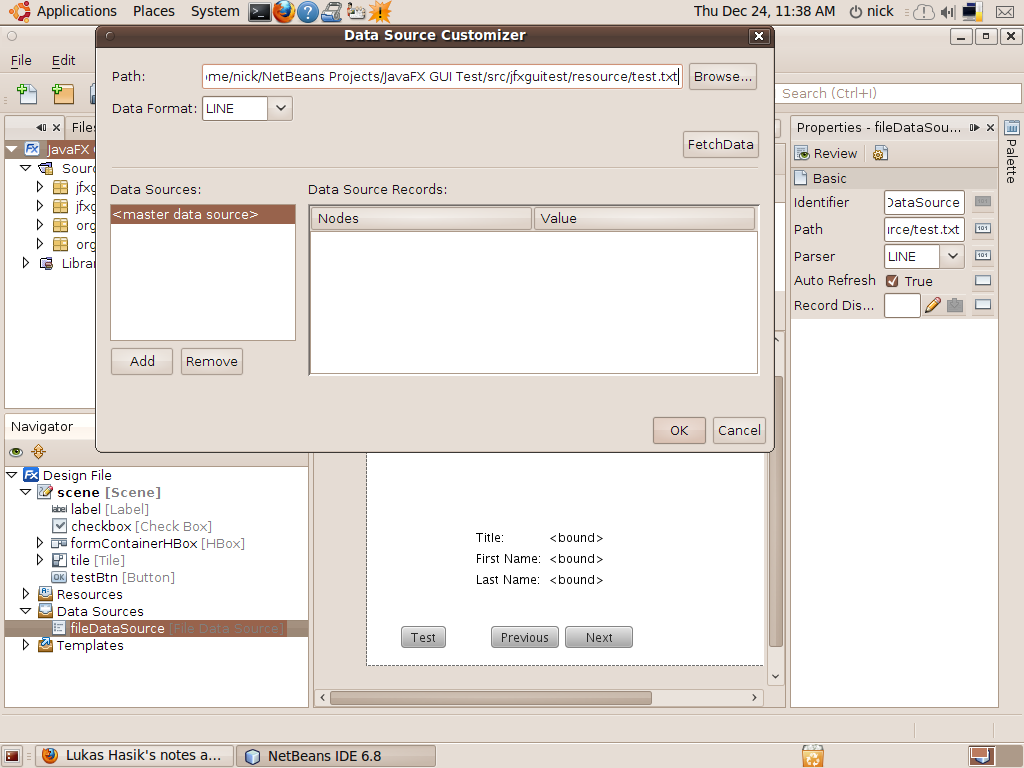Expand the tile node in Navigator
The image size is (1024, 768).
pyautogui.click(x=40, y=560)
